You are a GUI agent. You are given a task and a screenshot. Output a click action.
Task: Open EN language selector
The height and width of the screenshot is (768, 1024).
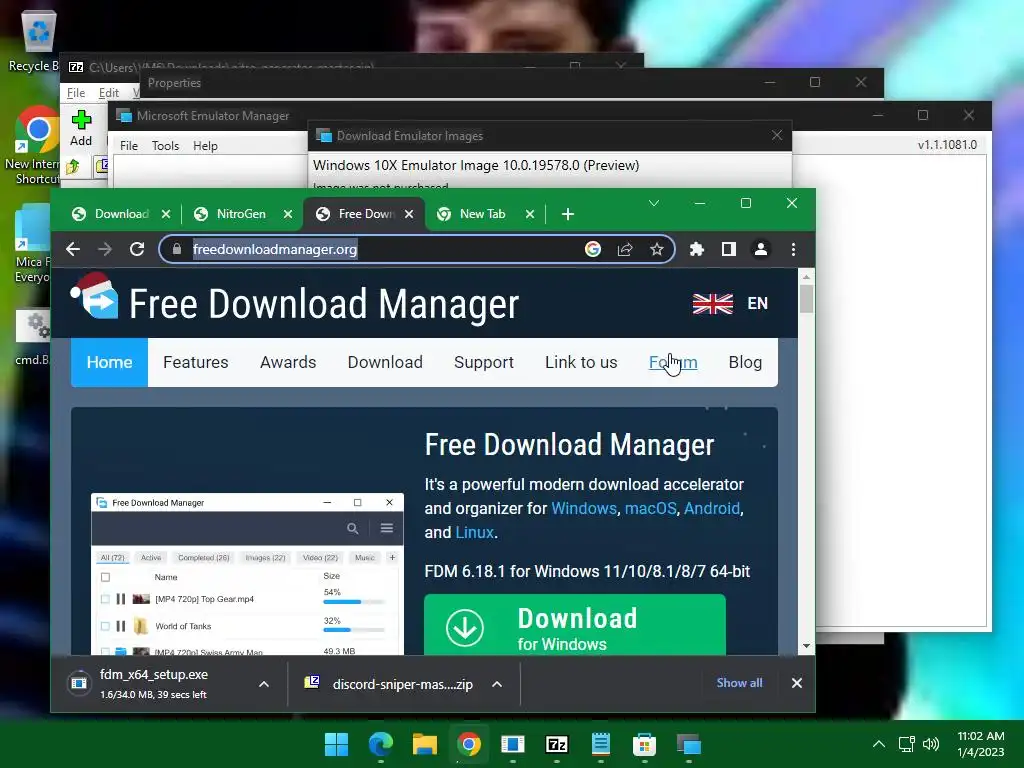click(x=758, y=304)
